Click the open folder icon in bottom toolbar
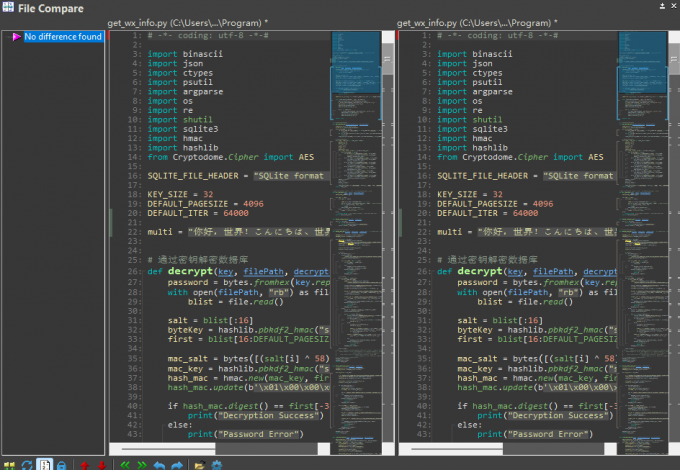Screen dimensions: 680x470 coord(199,465)
